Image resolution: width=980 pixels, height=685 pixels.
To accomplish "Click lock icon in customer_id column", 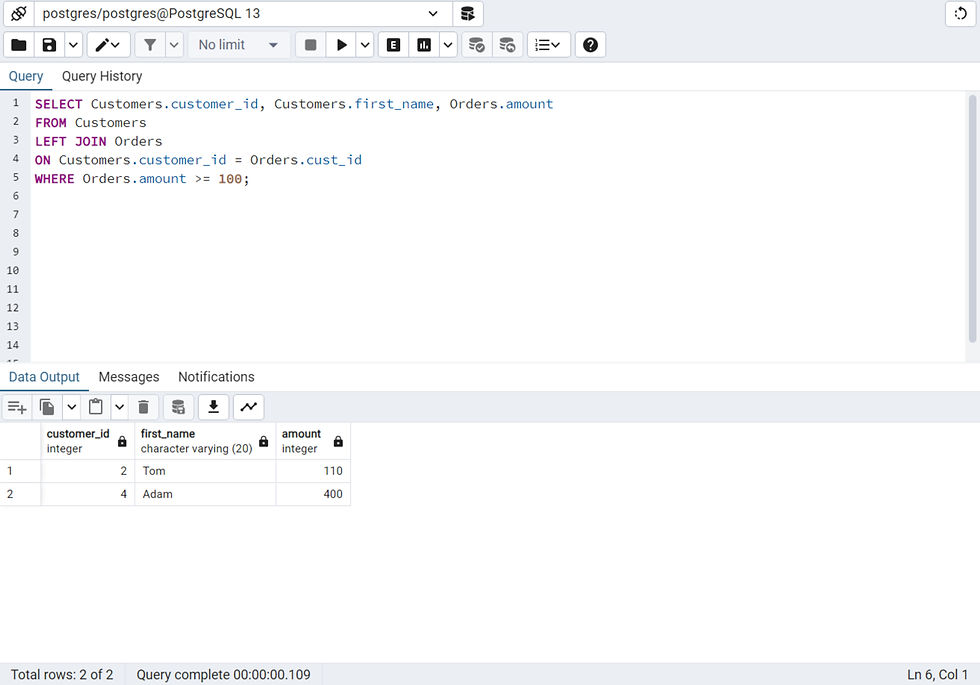I will point(122,442).
